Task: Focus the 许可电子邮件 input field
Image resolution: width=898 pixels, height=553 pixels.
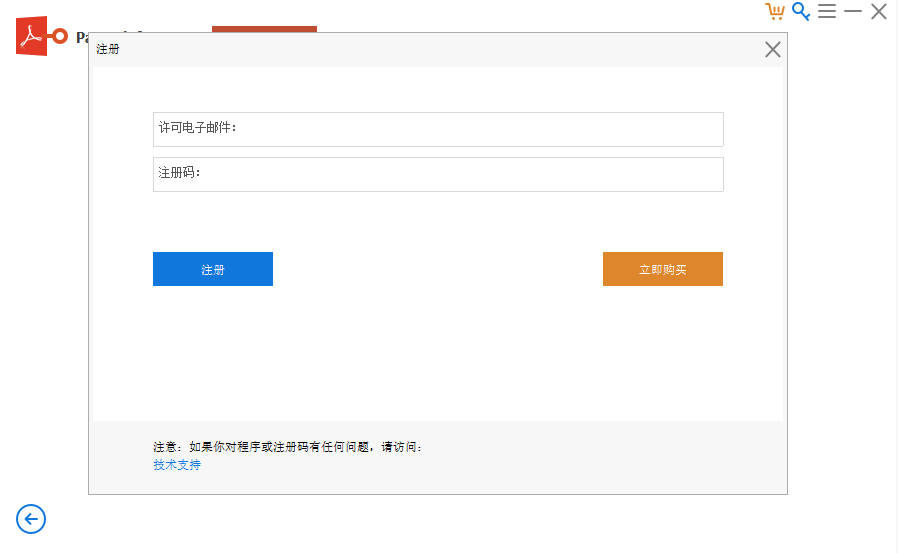Action: point(438,129)
